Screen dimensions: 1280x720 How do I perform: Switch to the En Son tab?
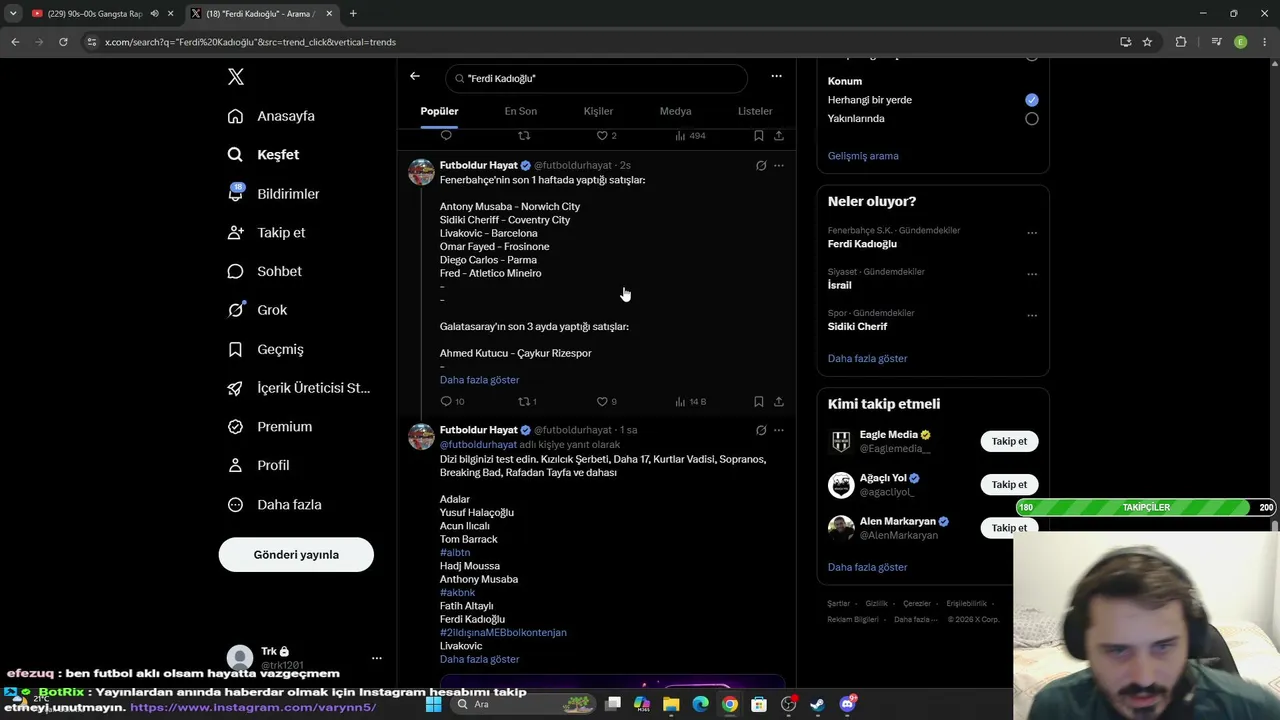[520, 111]
